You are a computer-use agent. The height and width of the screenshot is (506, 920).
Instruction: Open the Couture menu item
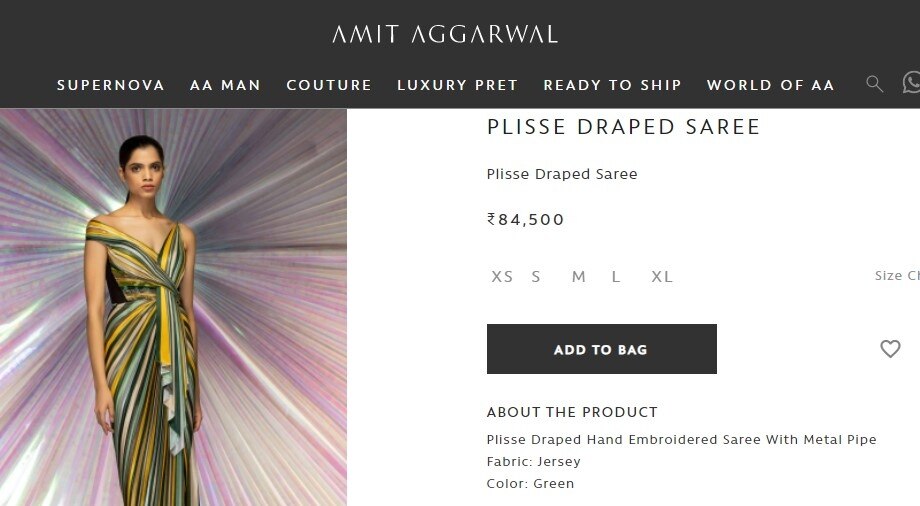coord(329,85)
